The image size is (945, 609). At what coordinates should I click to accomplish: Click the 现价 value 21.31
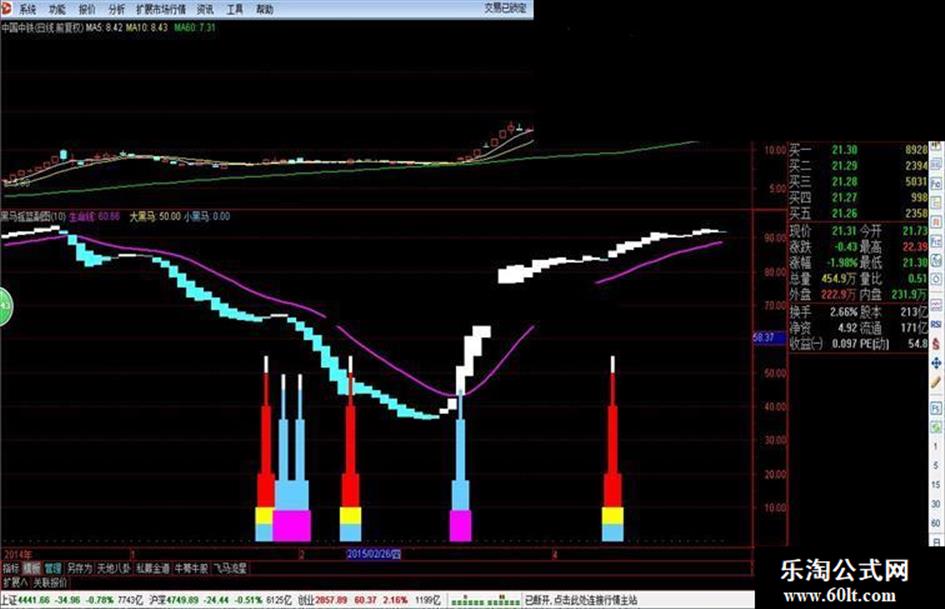tap(844, 231)
